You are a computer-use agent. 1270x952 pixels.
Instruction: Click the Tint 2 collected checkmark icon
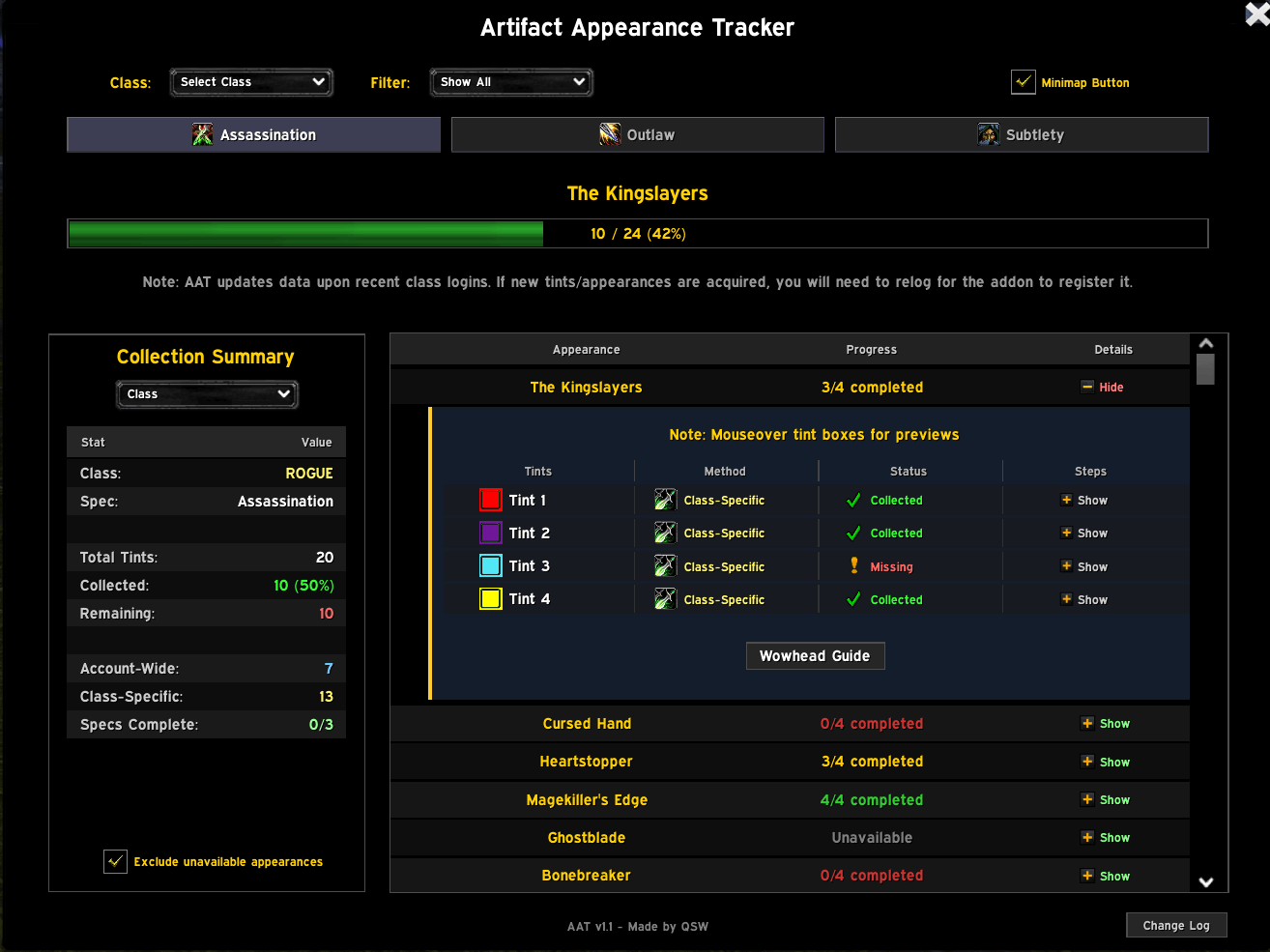[853, 534]
